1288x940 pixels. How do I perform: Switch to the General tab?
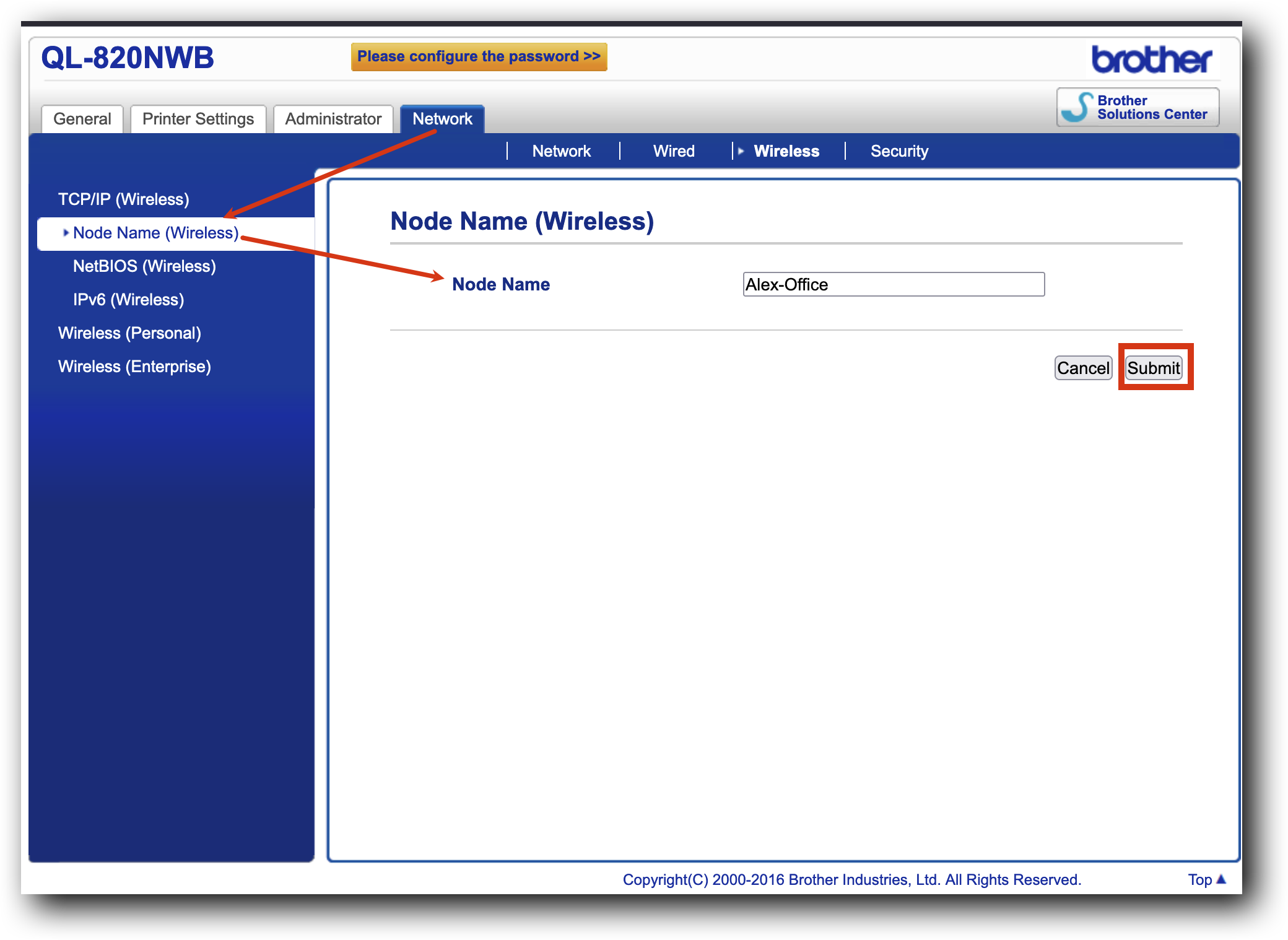[x=82, y=119]
